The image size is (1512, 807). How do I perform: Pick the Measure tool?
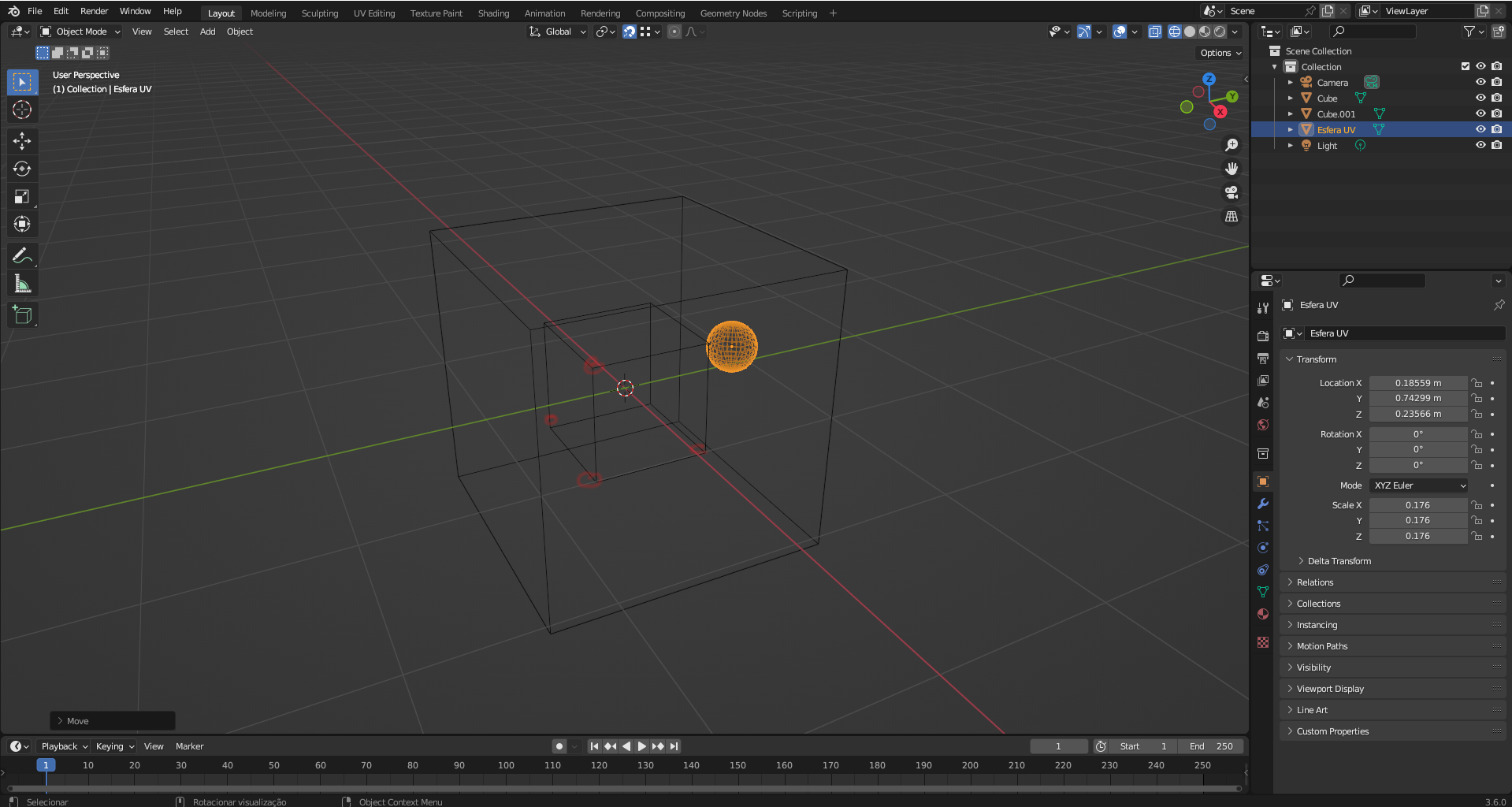(x=22, y=283)
